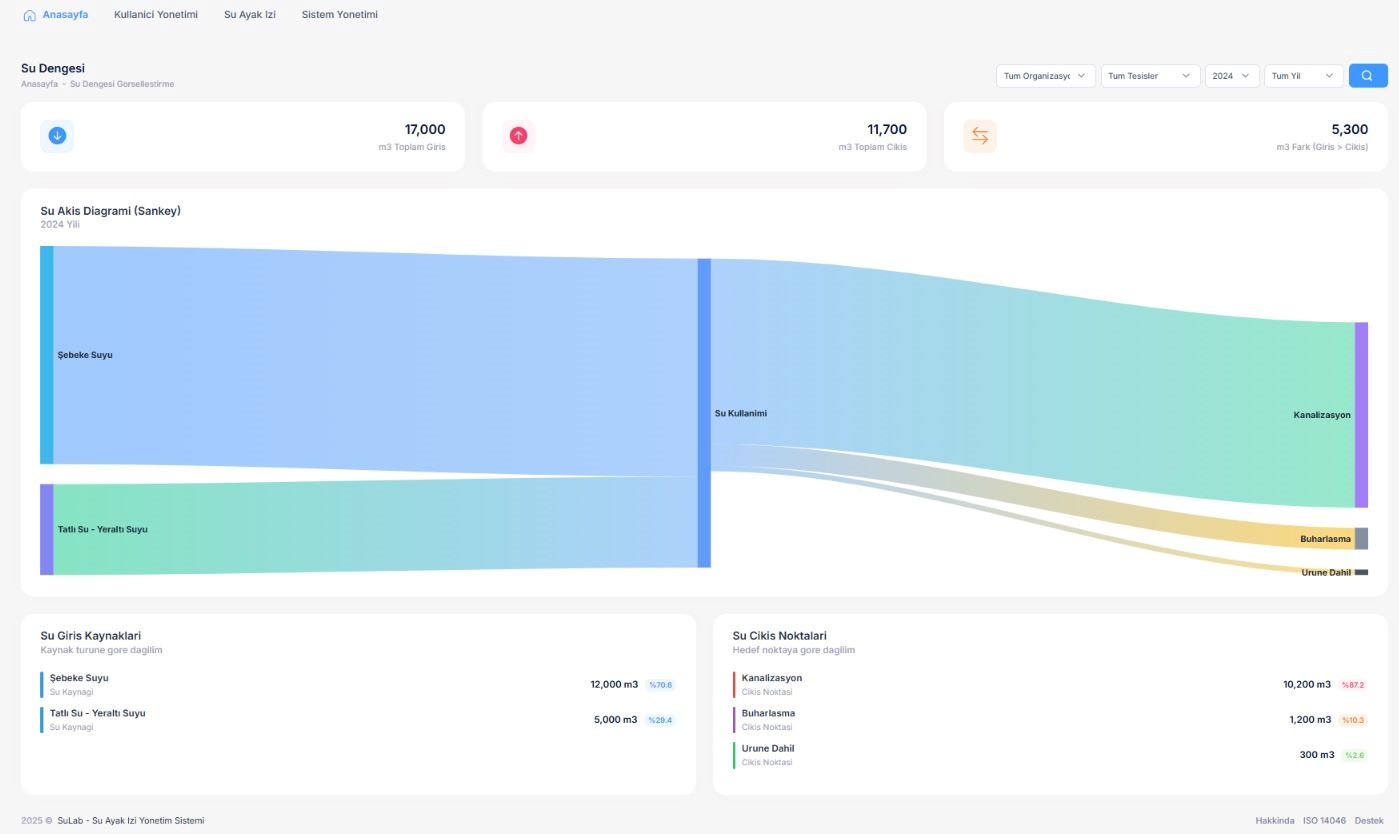Image resolution: width=1399 pixels, height=834 pixels.
Task: Click the Hakkinda footer link
Action: [x=1275, y=821]
